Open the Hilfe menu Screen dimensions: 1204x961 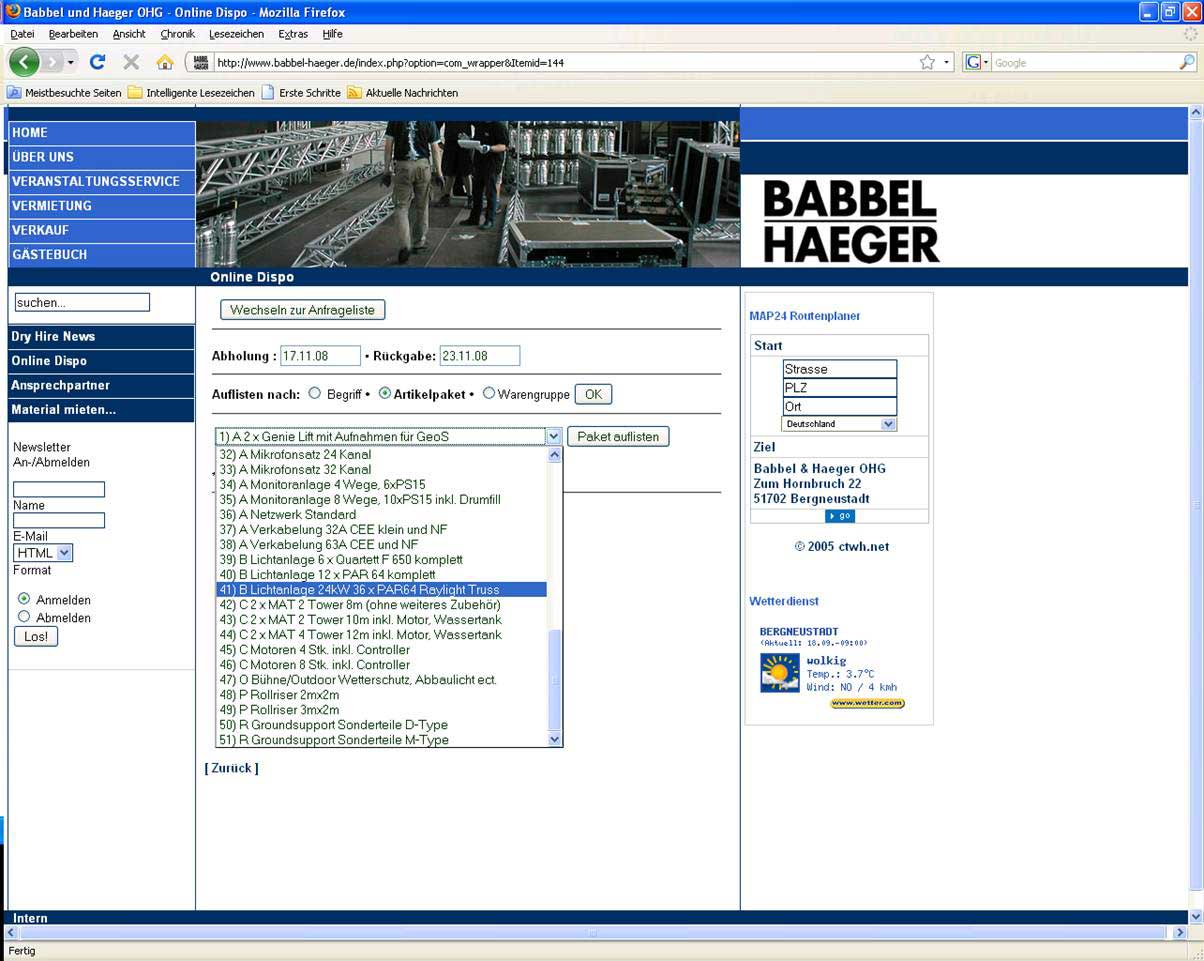[x=332, y=34]
